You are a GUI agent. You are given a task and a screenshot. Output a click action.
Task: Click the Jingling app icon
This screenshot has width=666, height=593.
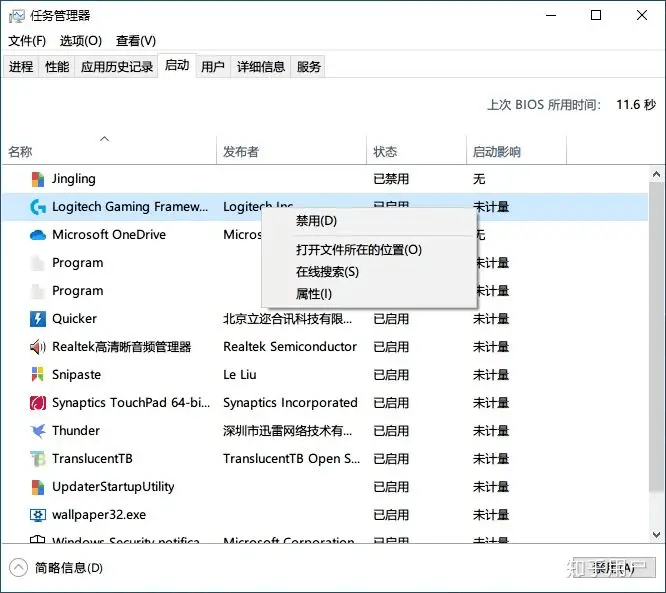coord(38,179)
